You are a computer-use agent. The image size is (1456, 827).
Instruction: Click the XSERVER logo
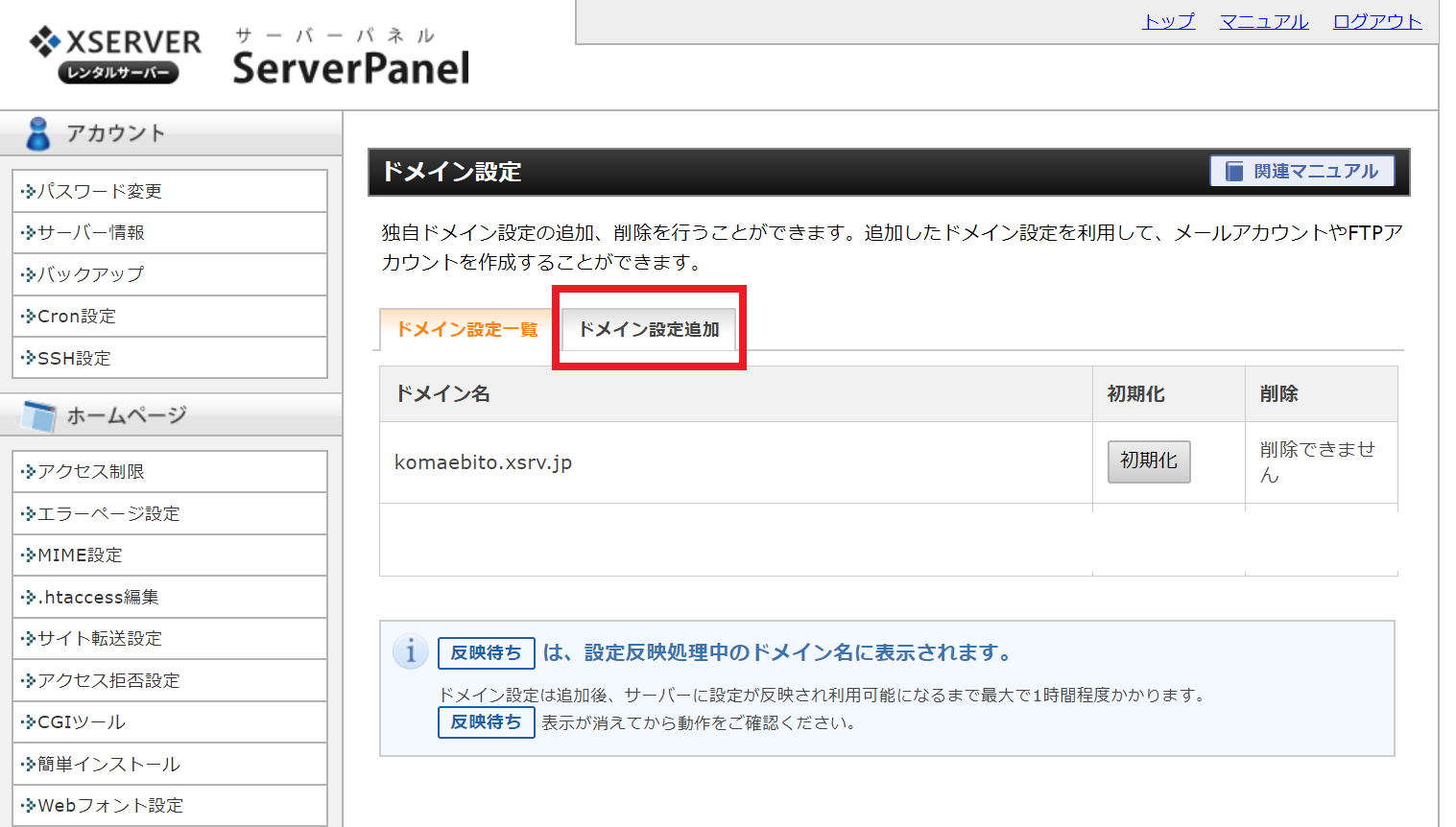pos(116,54)
